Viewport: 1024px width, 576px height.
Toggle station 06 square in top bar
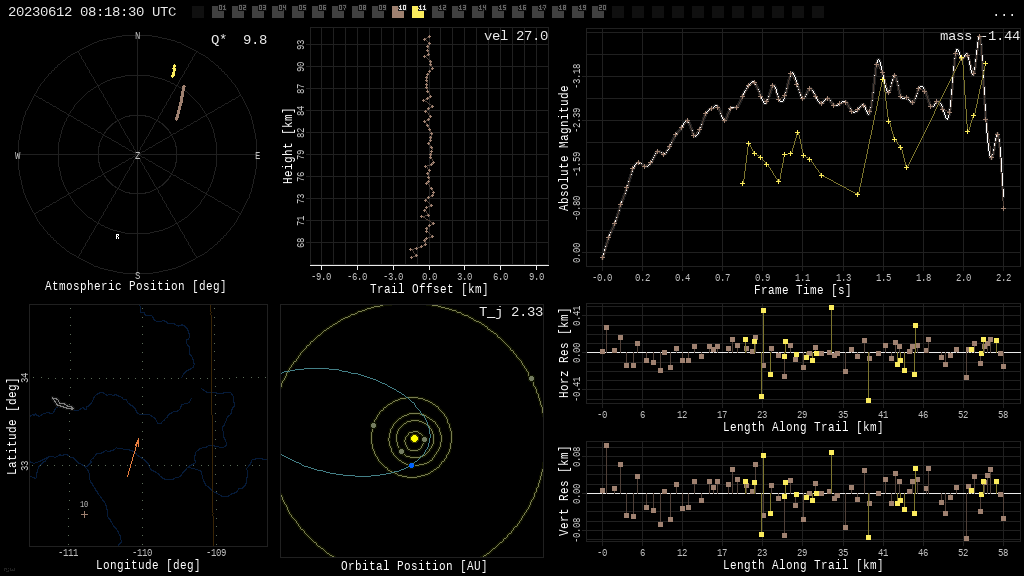click(x=318, y=12)
